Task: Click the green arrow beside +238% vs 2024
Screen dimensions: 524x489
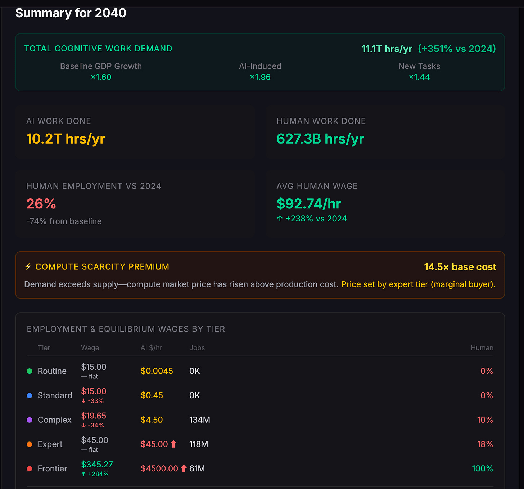Action: click(x=280, y=219)
